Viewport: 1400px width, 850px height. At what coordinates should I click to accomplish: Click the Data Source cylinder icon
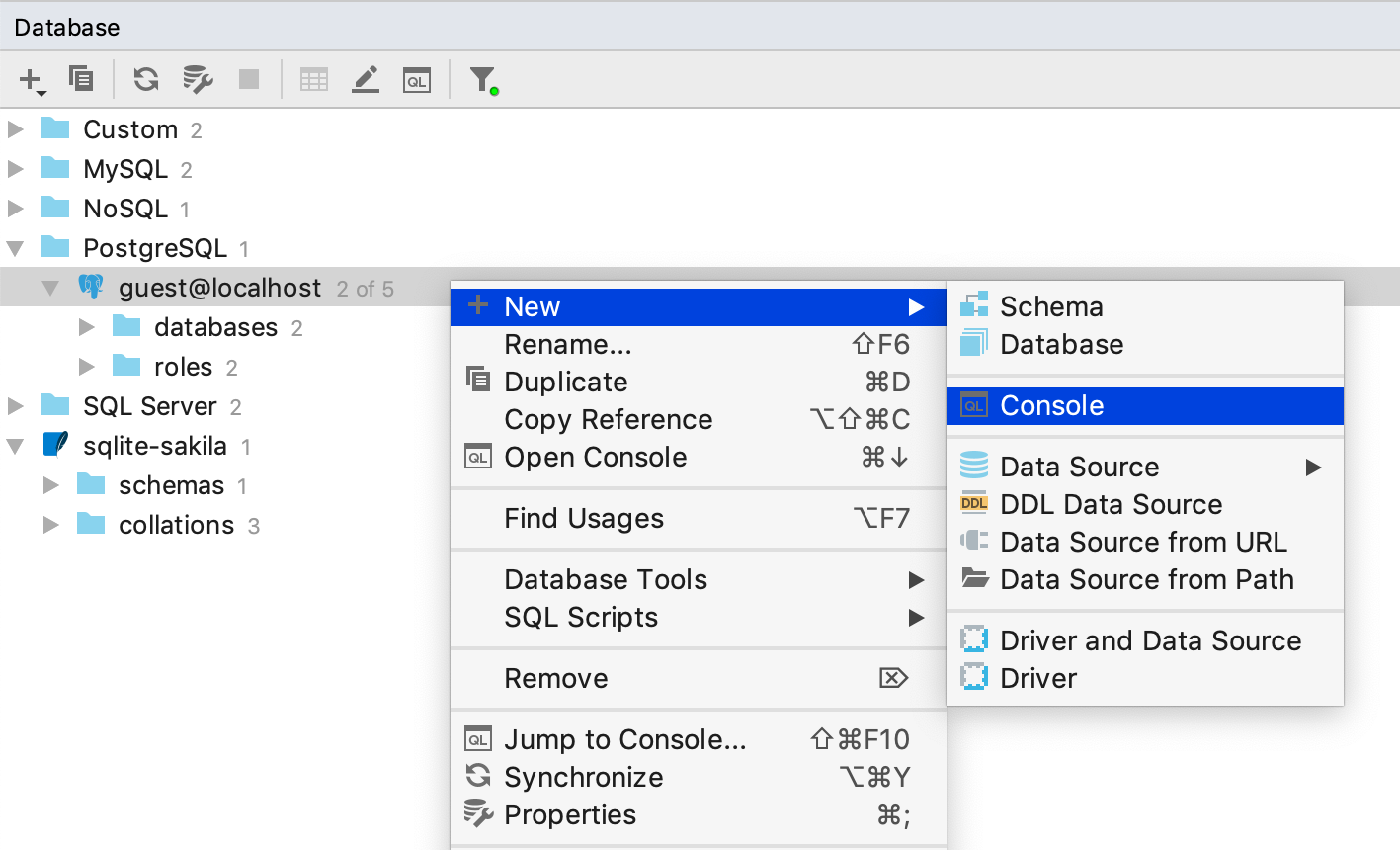pos(974,465)
